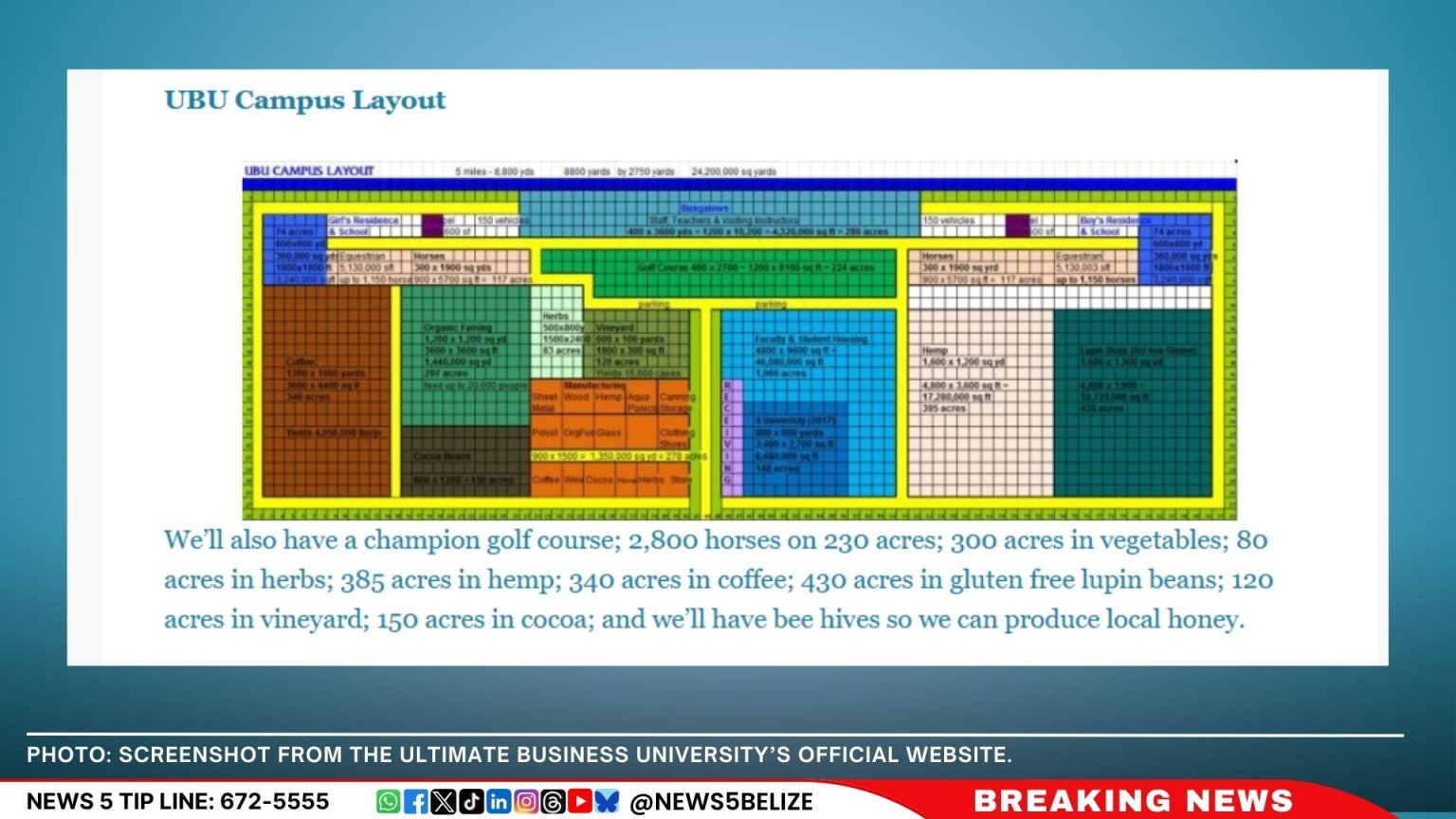The width and height of the screenshot is (1456, 819).
Task: Click the brown Coffee plot on map
Action: [x=326, y=391]
